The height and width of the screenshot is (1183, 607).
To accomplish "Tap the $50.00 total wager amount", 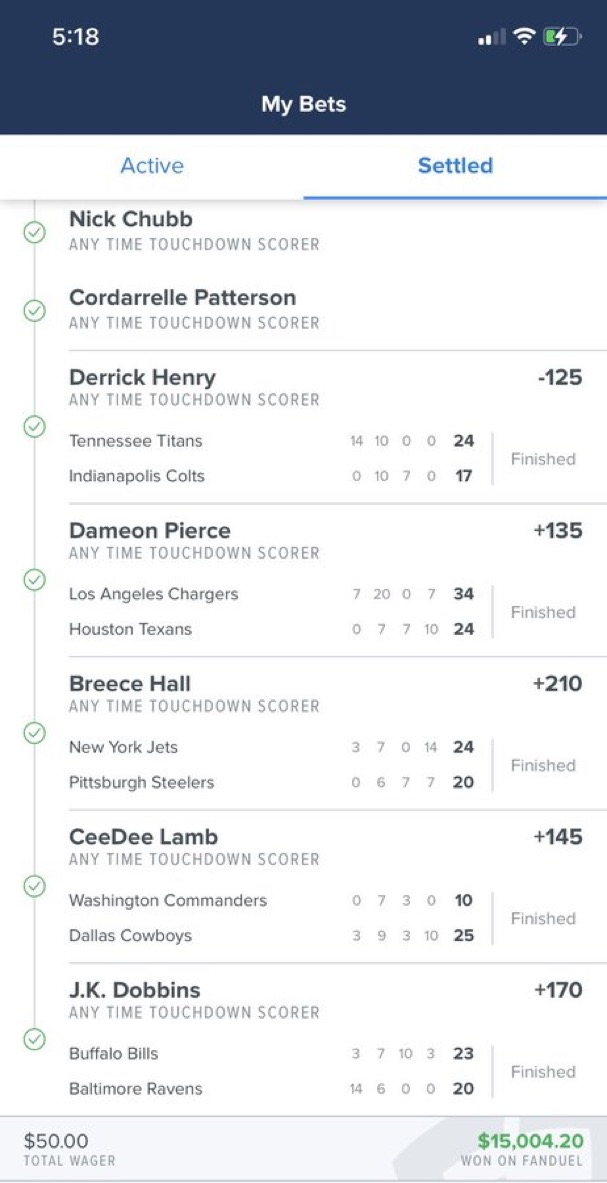I will point(56,1141).
